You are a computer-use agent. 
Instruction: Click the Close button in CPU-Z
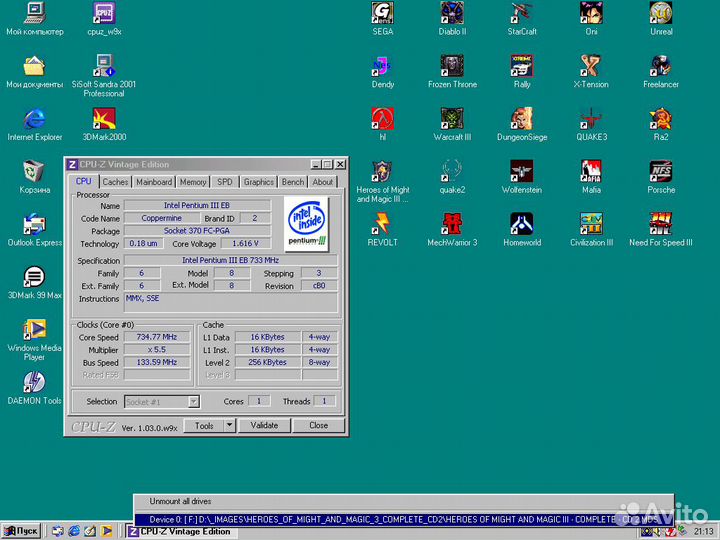tap(319, 426)
